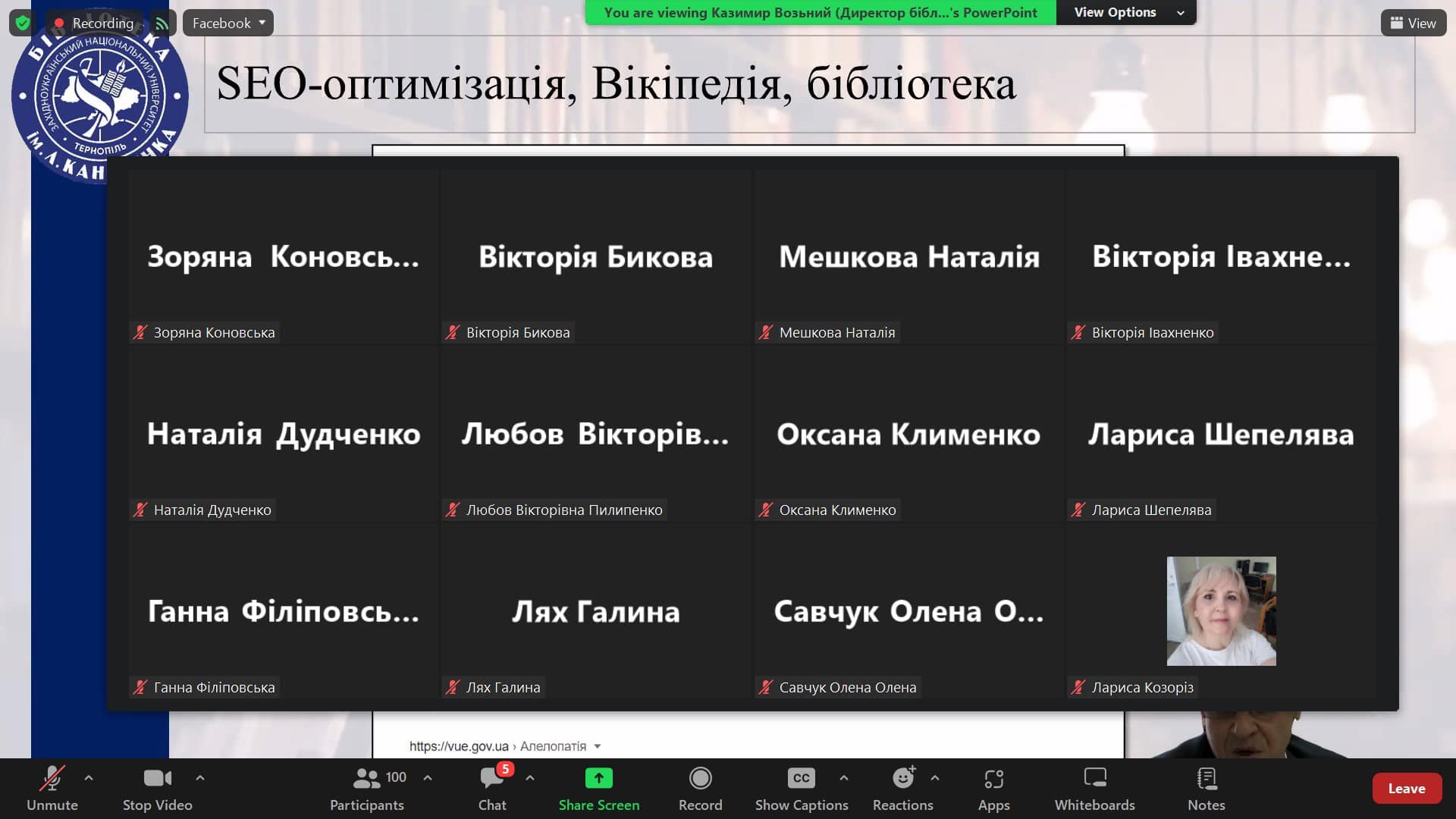Image resolution: width=1456 pixels, height=819 pixels.
Task: Click the vue.gov.ua Алелопатія link on slide
Action: point(497,746)
